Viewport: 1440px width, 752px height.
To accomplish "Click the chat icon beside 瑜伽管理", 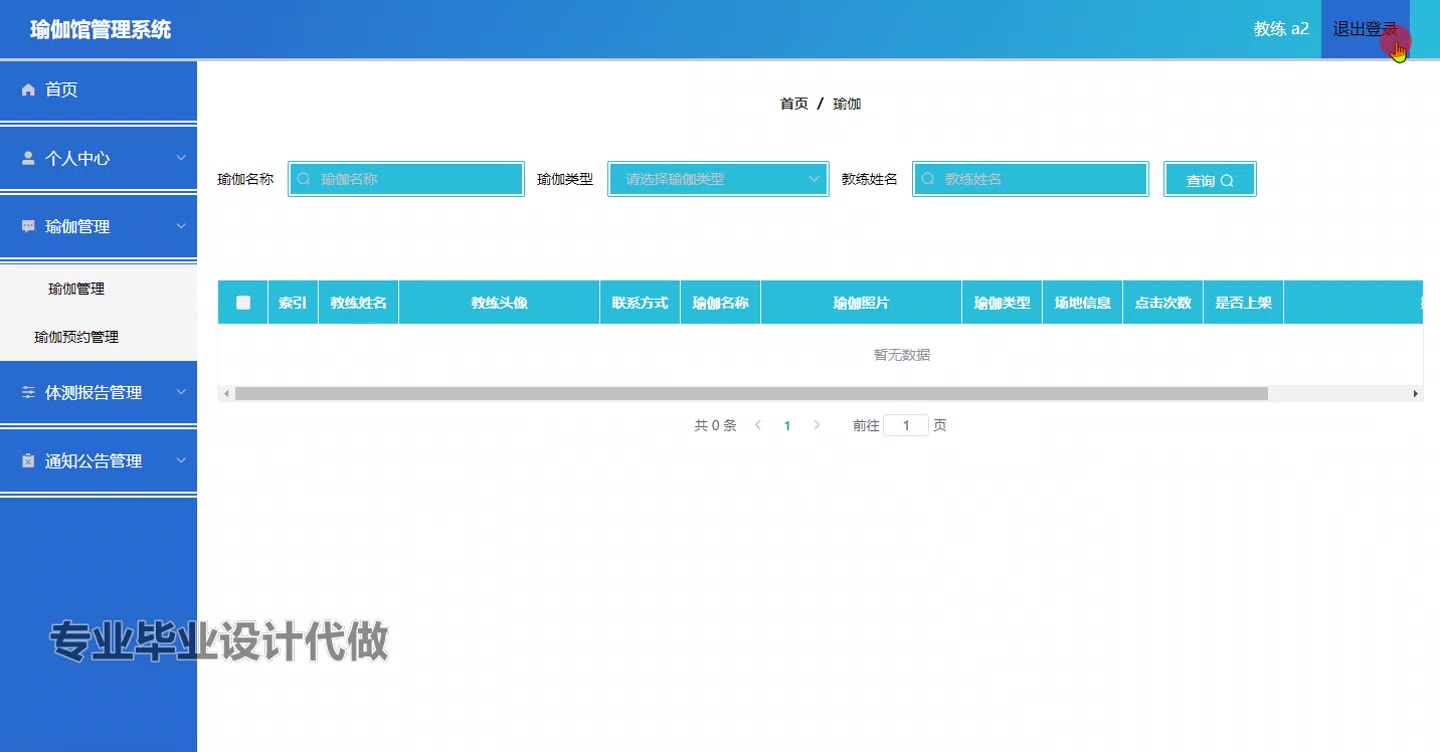I will click(28, 226).
